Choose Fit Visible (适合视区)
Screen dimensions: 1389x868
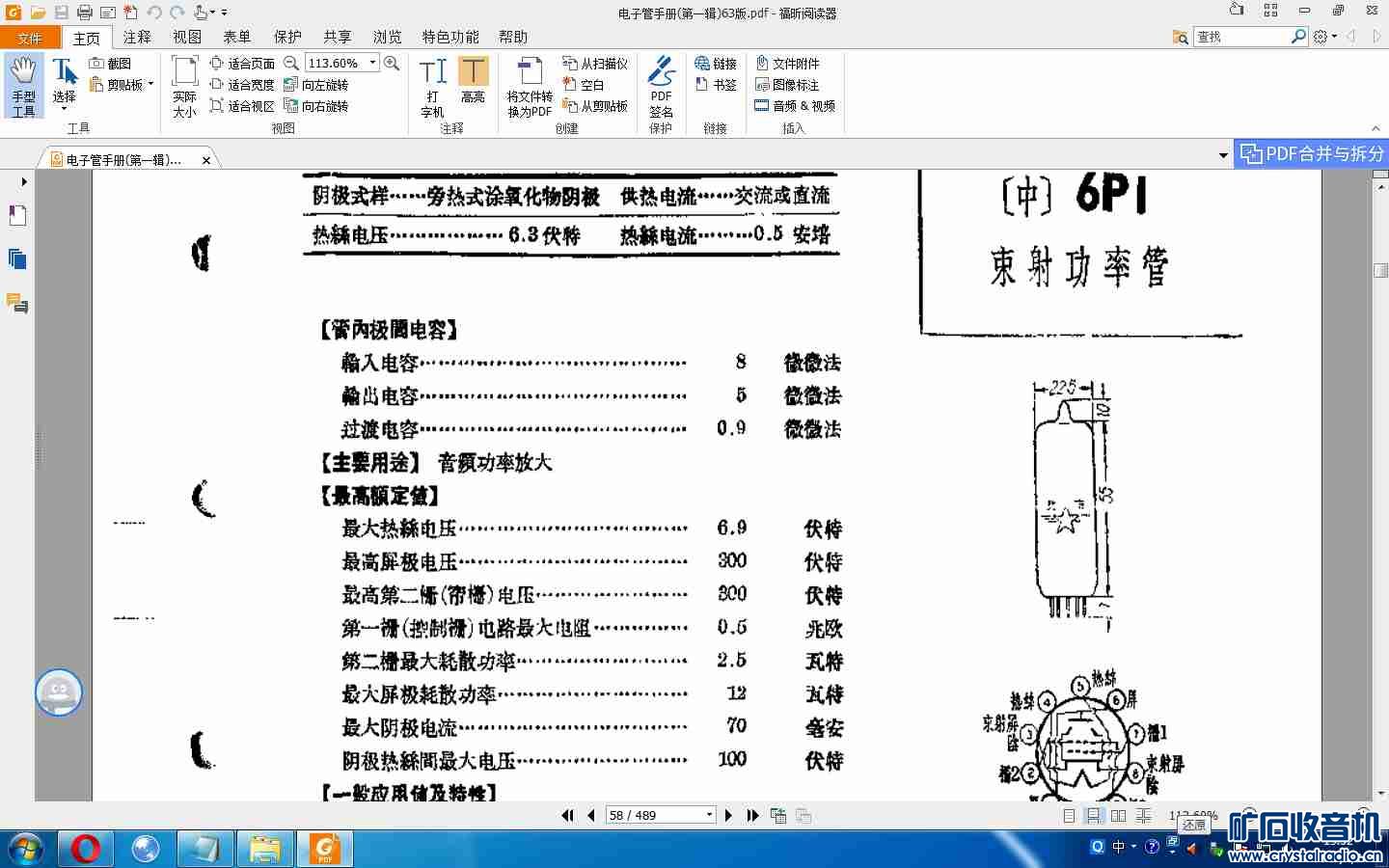[x=242, y=106]
